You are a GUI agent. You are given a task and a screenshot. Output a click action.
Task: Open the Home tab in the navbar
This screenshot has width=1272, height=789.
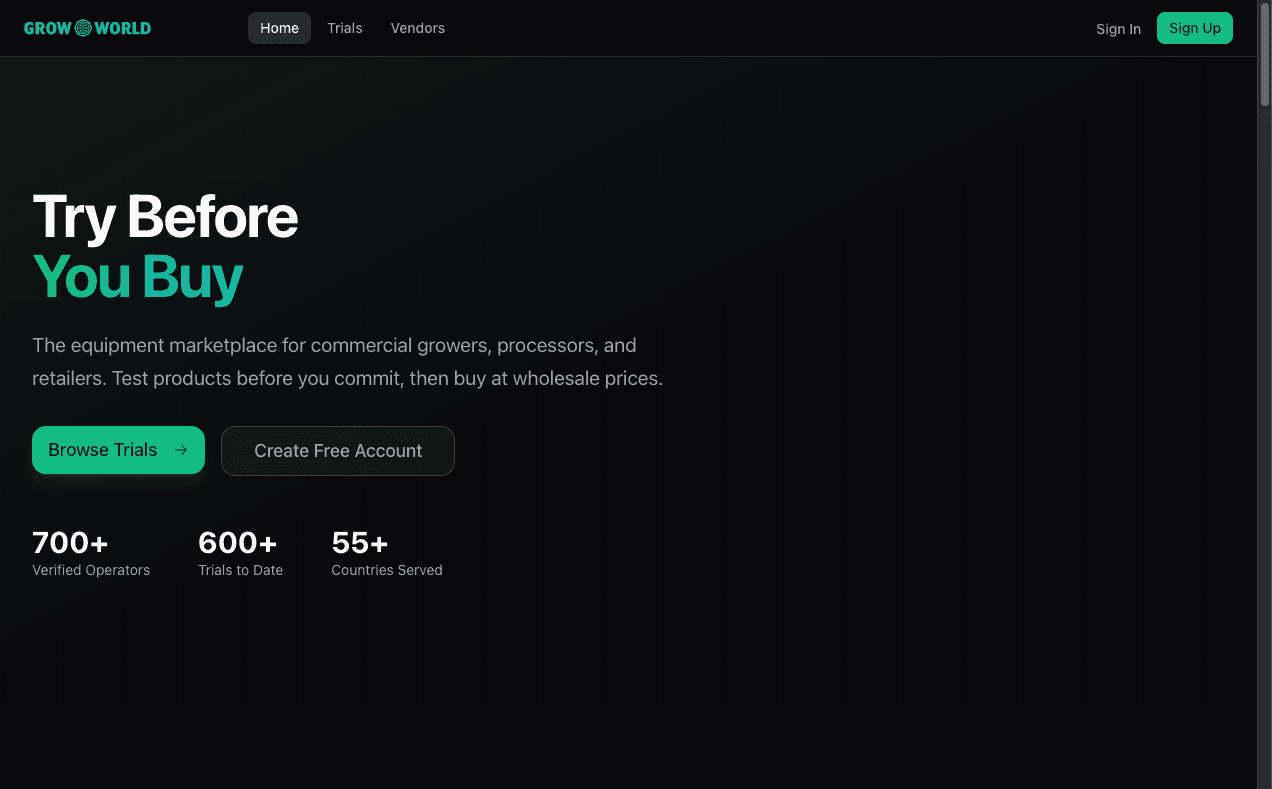(x=279, y=28)
